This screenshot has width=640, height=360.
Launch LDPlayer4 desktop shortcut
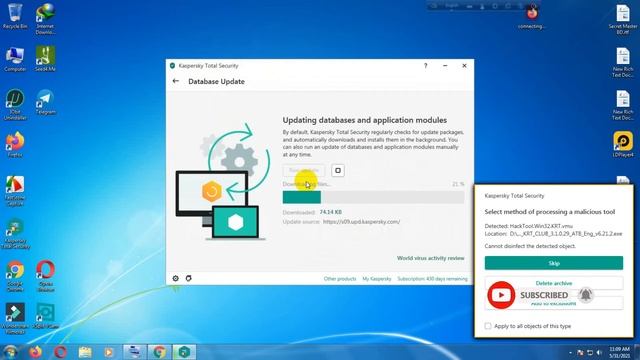pos(623,144)
